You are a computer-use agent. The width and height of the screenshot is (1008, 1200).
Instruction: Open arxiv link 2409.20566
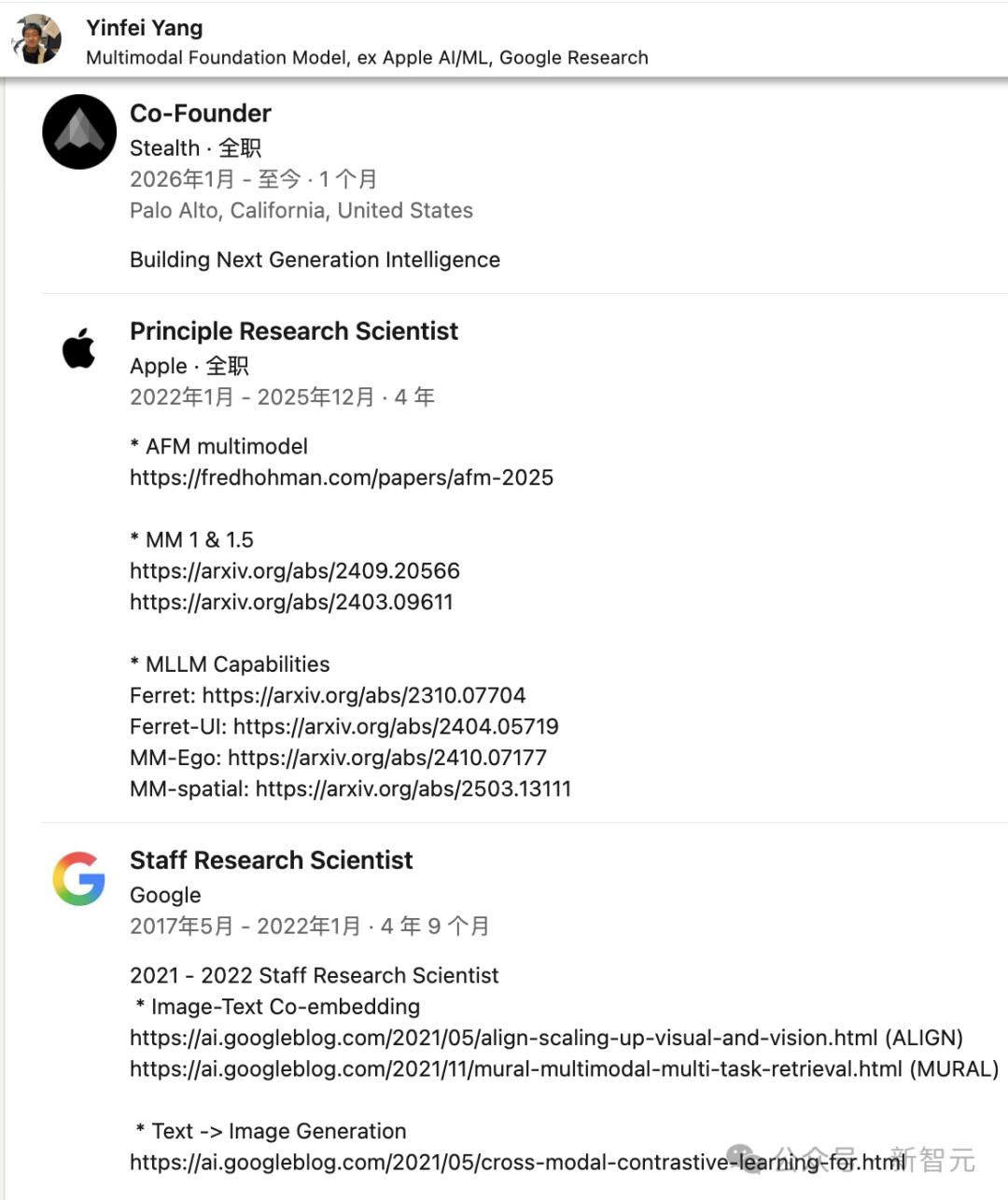(295, 571)
